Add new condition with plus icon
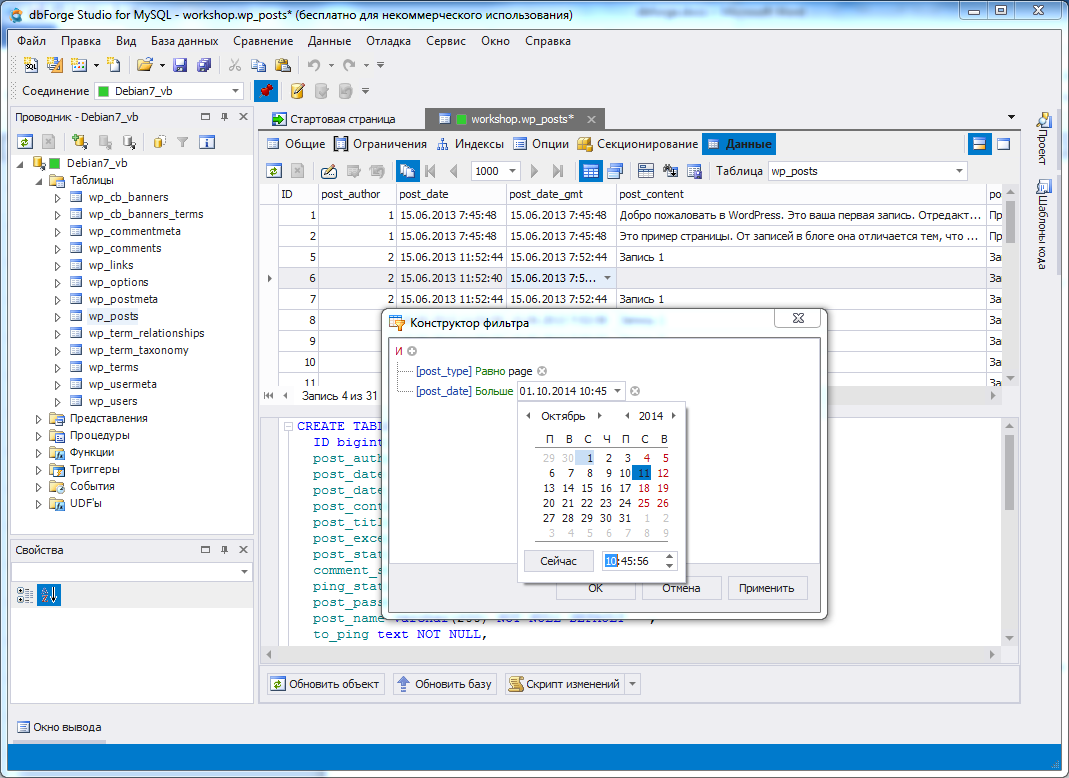This screenshot has width=1069, height=778. click(412, 351)
